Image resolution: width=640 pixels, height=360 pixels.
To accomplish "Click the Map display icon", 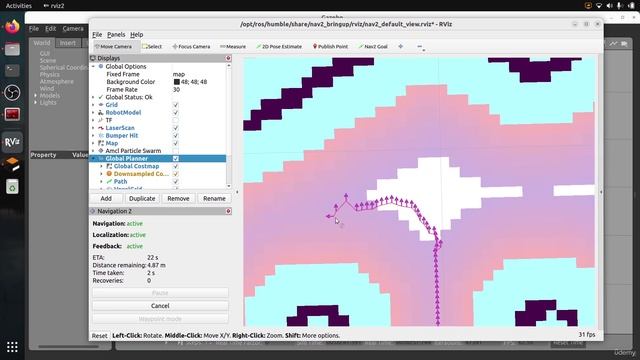I will coord(101,143).
